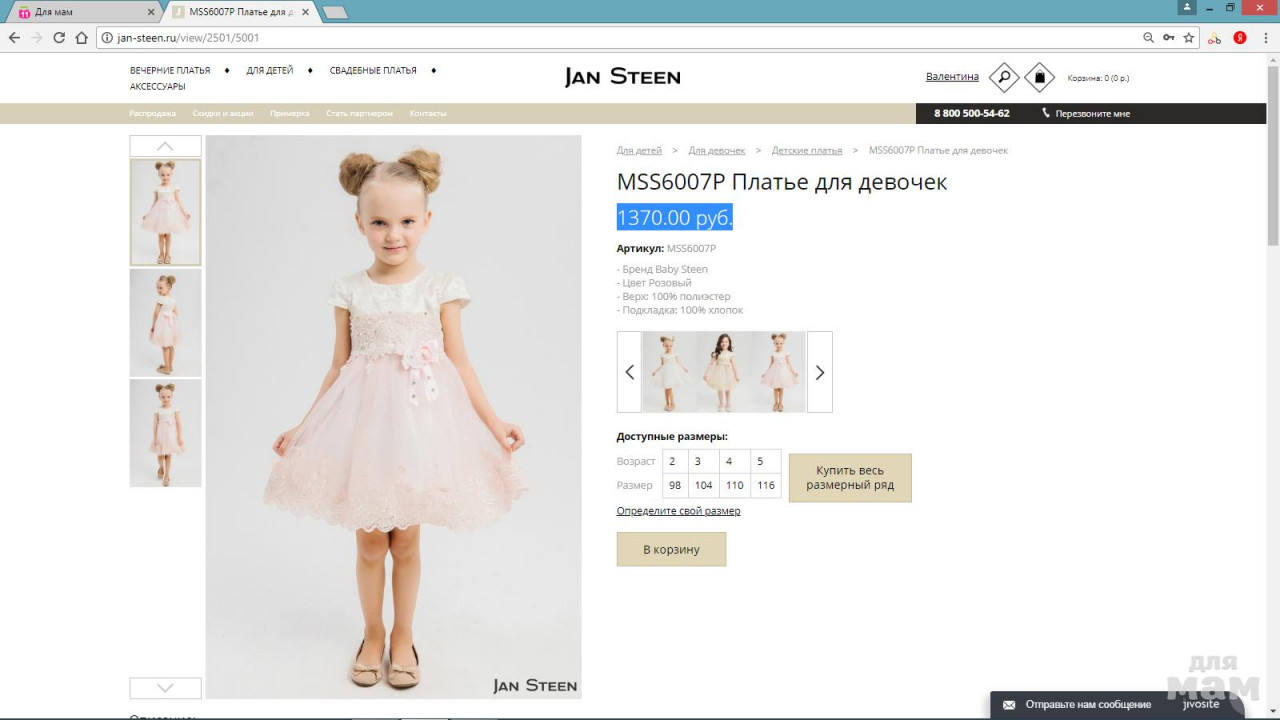Select the beige dress in related carousel
The width and height of the screenshot is (1280, 720).
(x=724, y=372)
